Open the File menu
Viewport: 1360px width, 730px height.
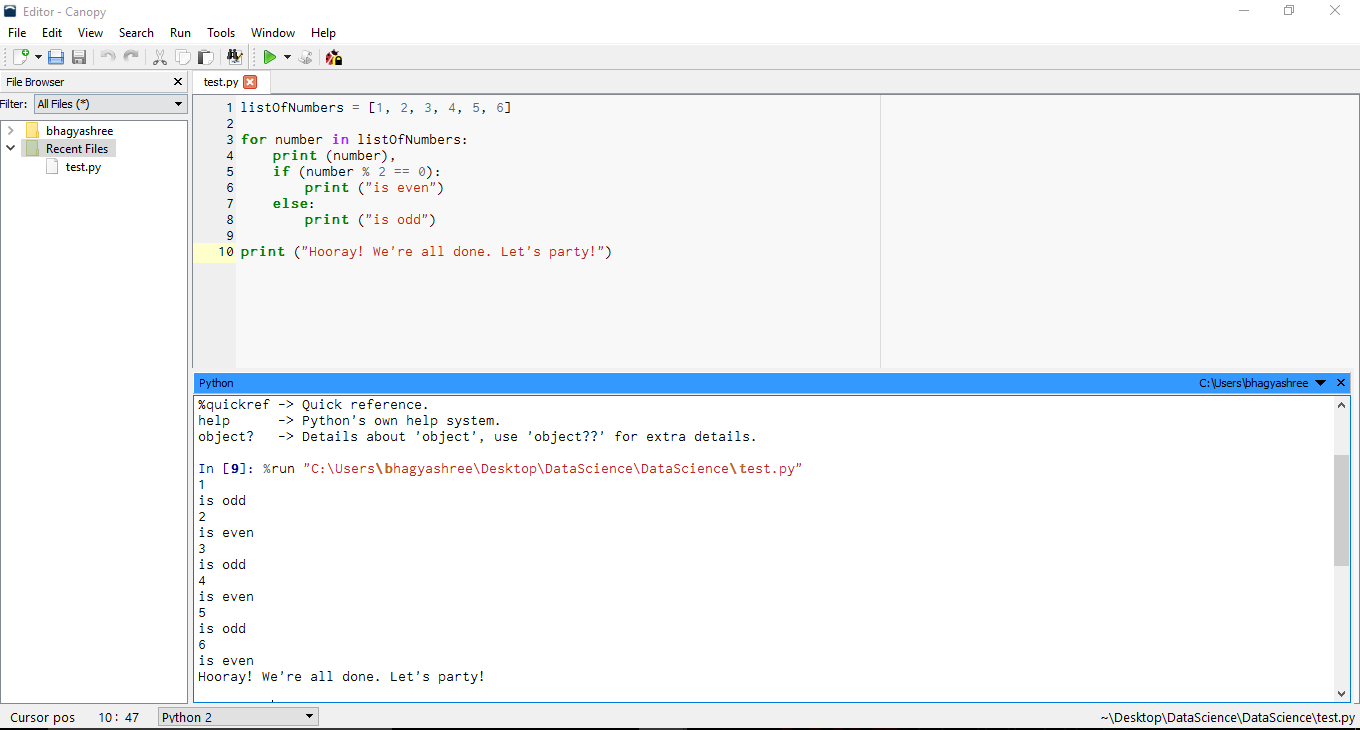(x=17, y=33)
